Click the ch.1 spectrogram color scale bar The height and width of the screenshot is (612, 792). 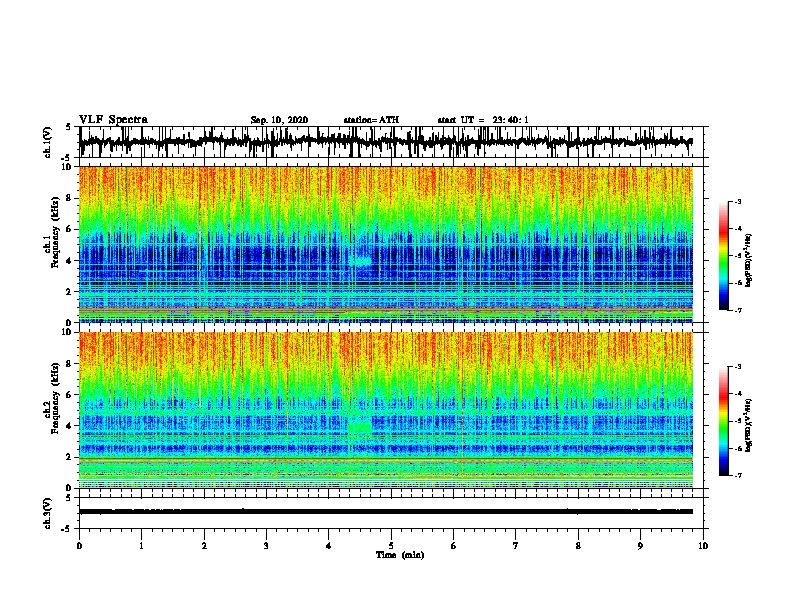(x=723, y=256)
